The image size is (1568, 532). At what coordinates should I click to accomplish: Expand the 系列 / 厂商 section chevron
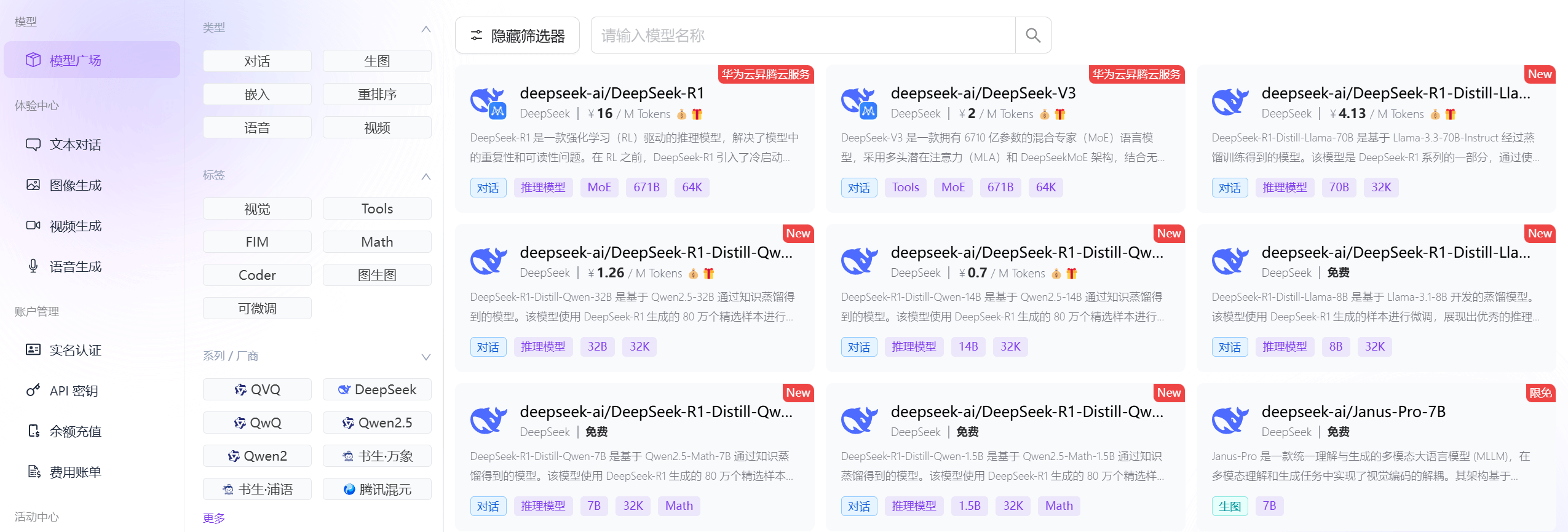[x=426, y=357]
